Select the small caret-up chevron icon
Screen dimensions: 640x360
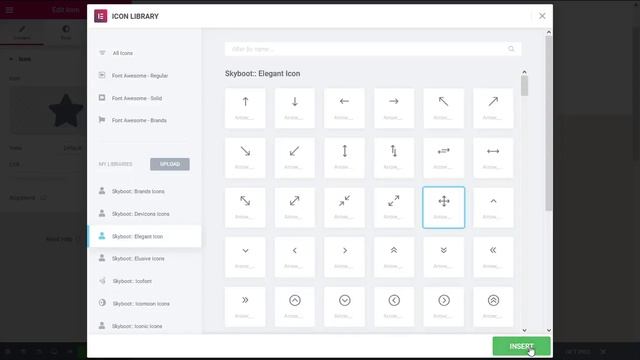[x=493, y=208]
